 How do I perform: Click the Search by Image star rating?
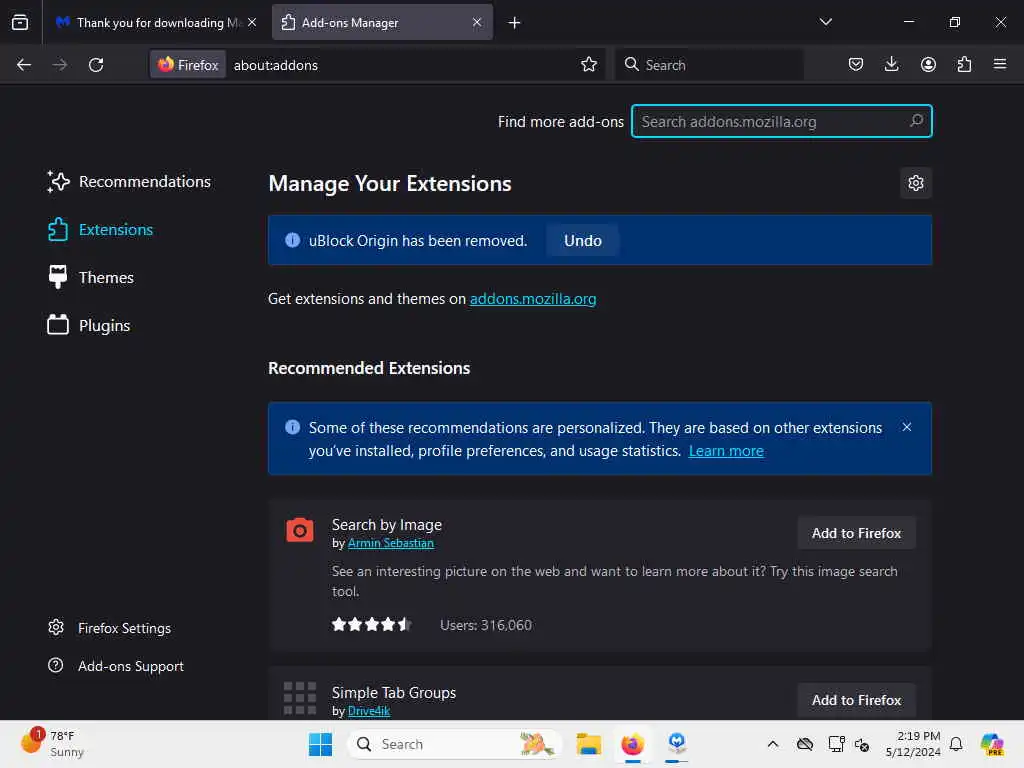(x=371, y=624)
